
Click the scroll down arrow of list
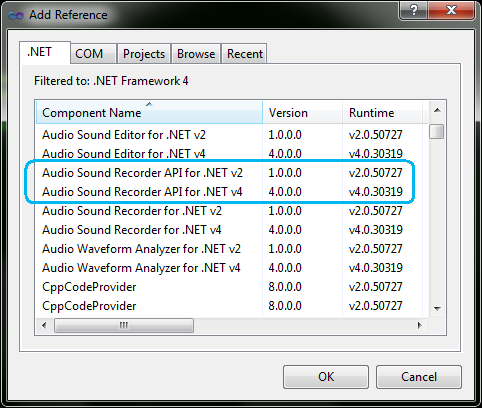point(437,309)
